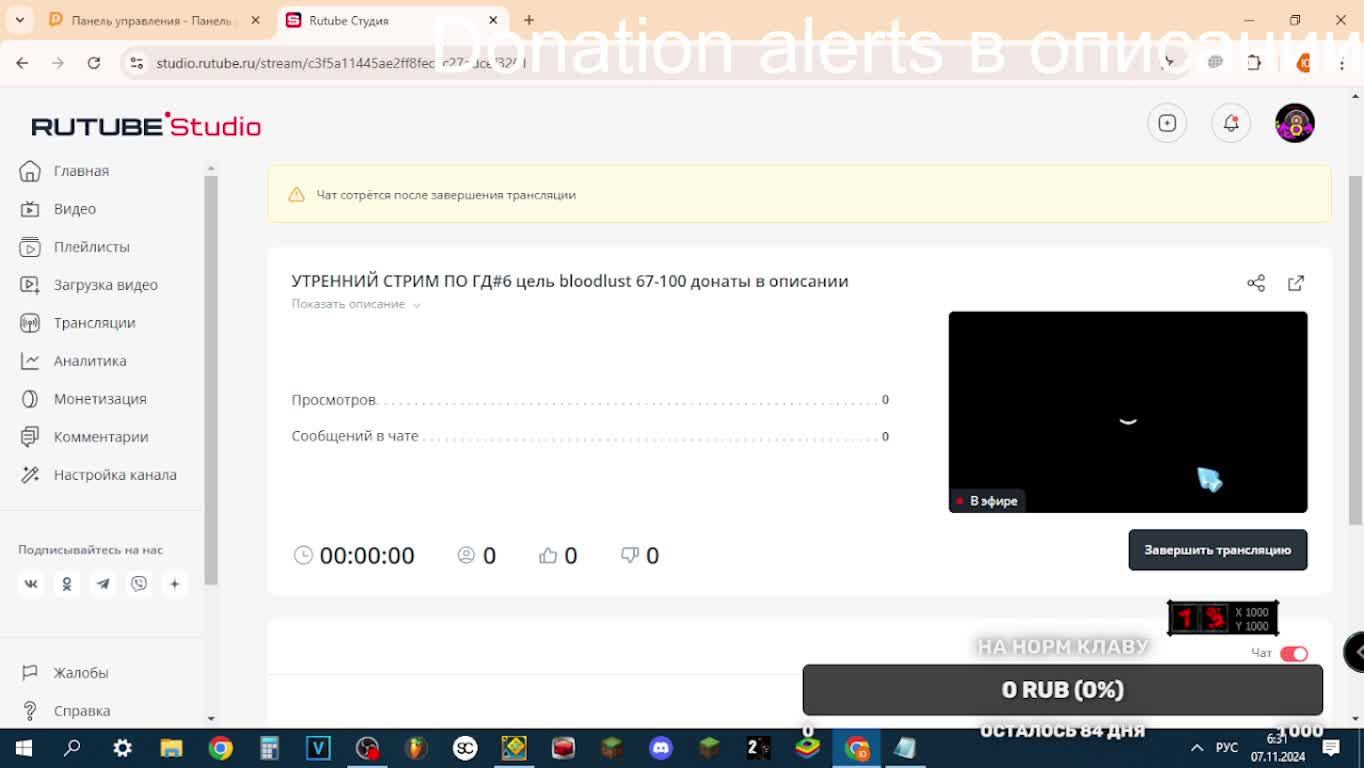
Task: Click the add content plus icon in header
Action: point(1167,123)
